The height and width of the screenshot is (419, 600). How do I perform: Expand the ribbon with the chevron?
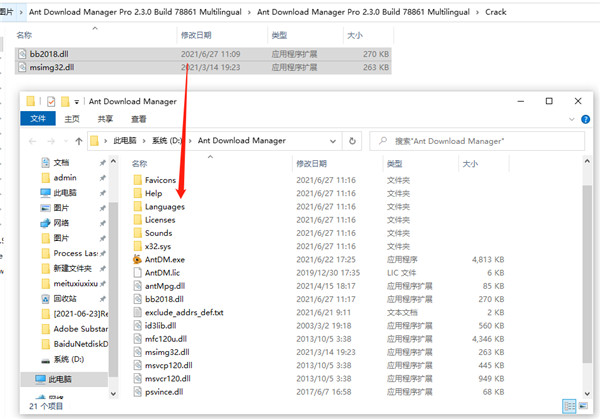(572, 119)
